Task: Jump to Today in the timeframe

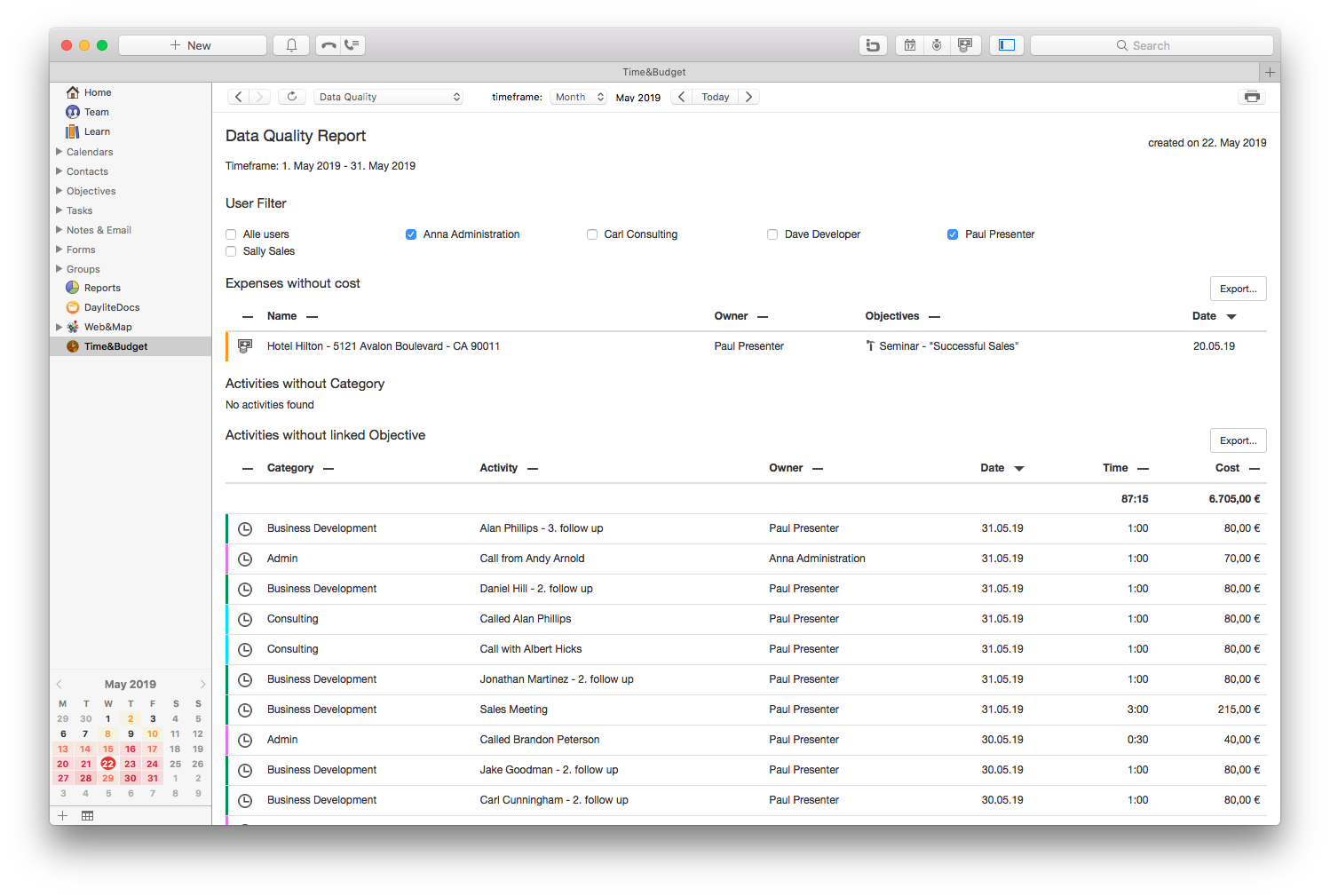Action: tap(716, 97)
